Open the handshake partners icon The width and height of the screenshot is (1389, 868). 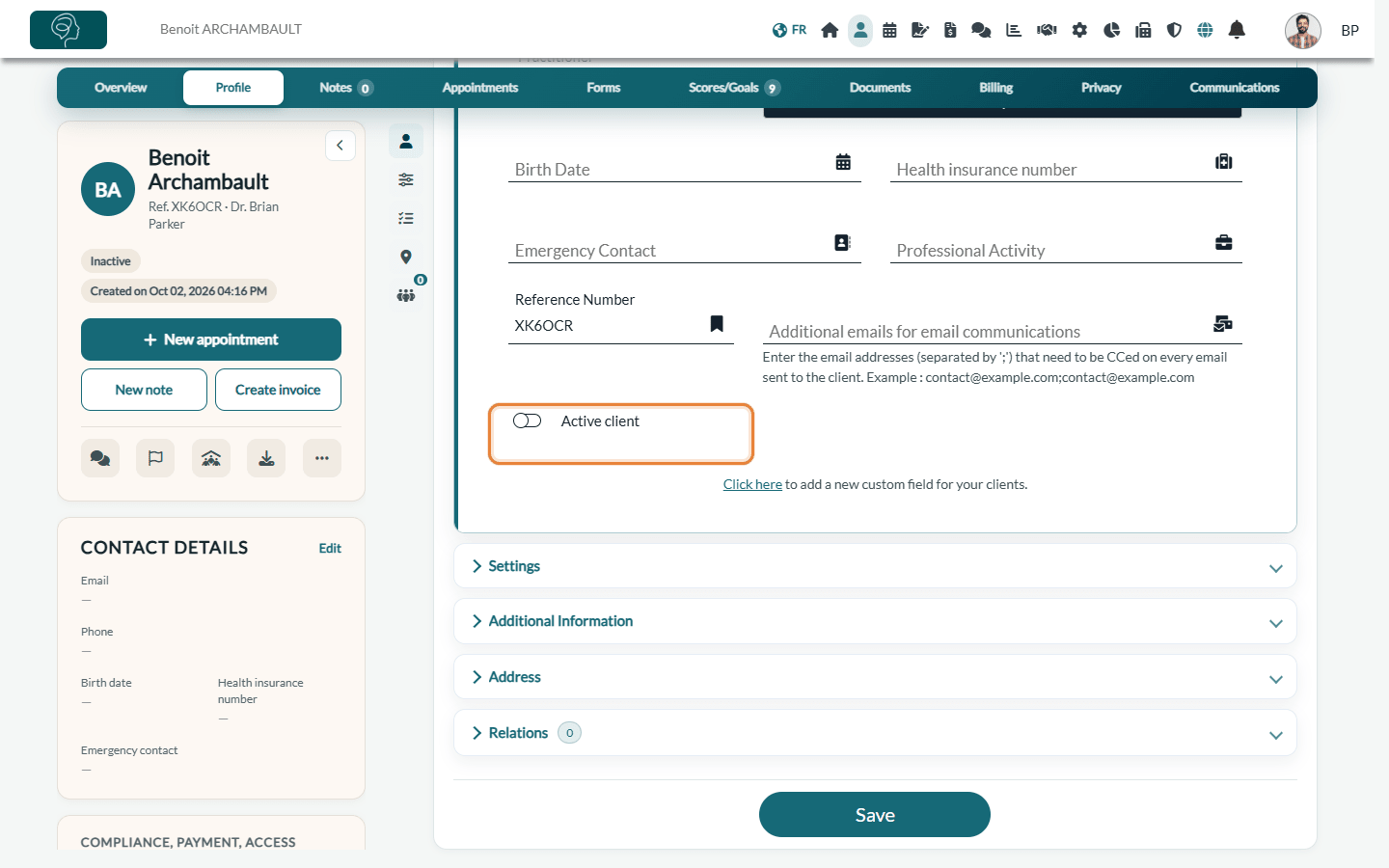[1047, 30]
